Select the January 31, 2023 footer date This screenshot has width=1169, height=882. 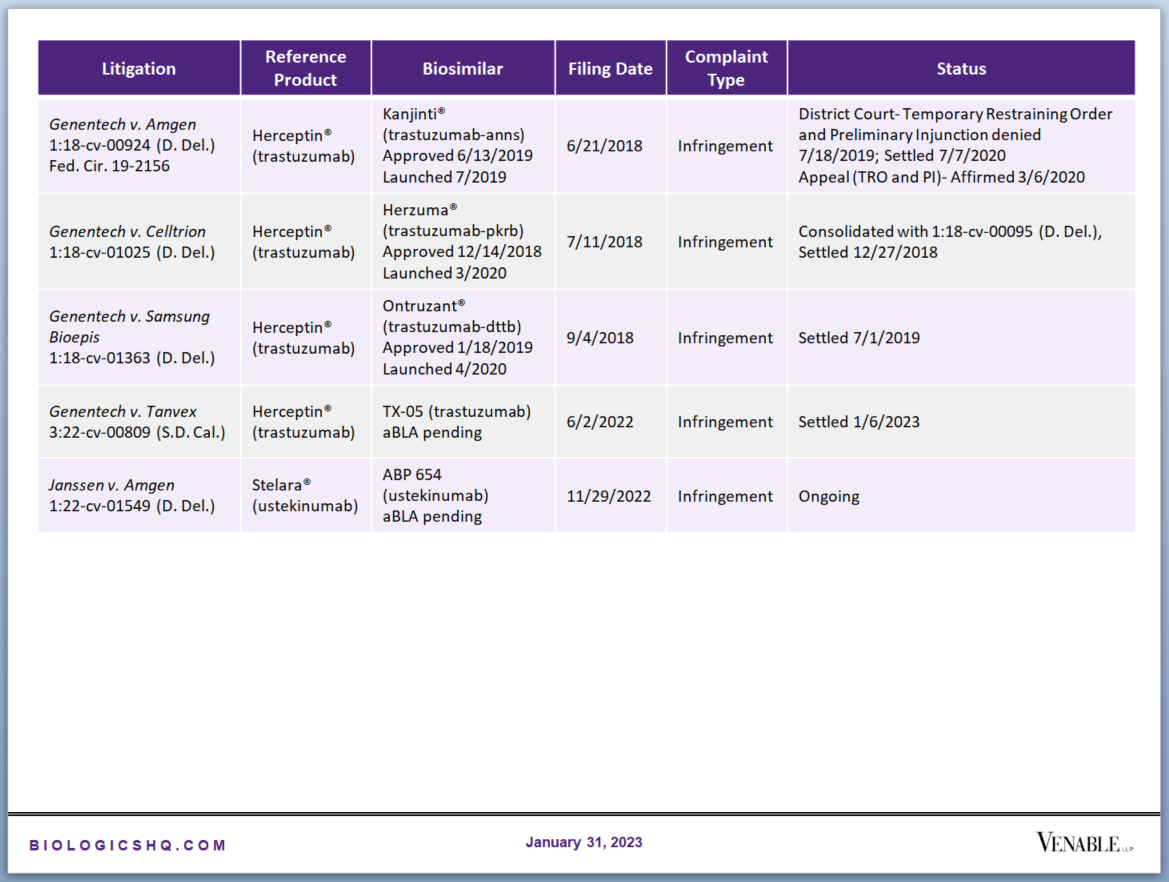(584, 842)
